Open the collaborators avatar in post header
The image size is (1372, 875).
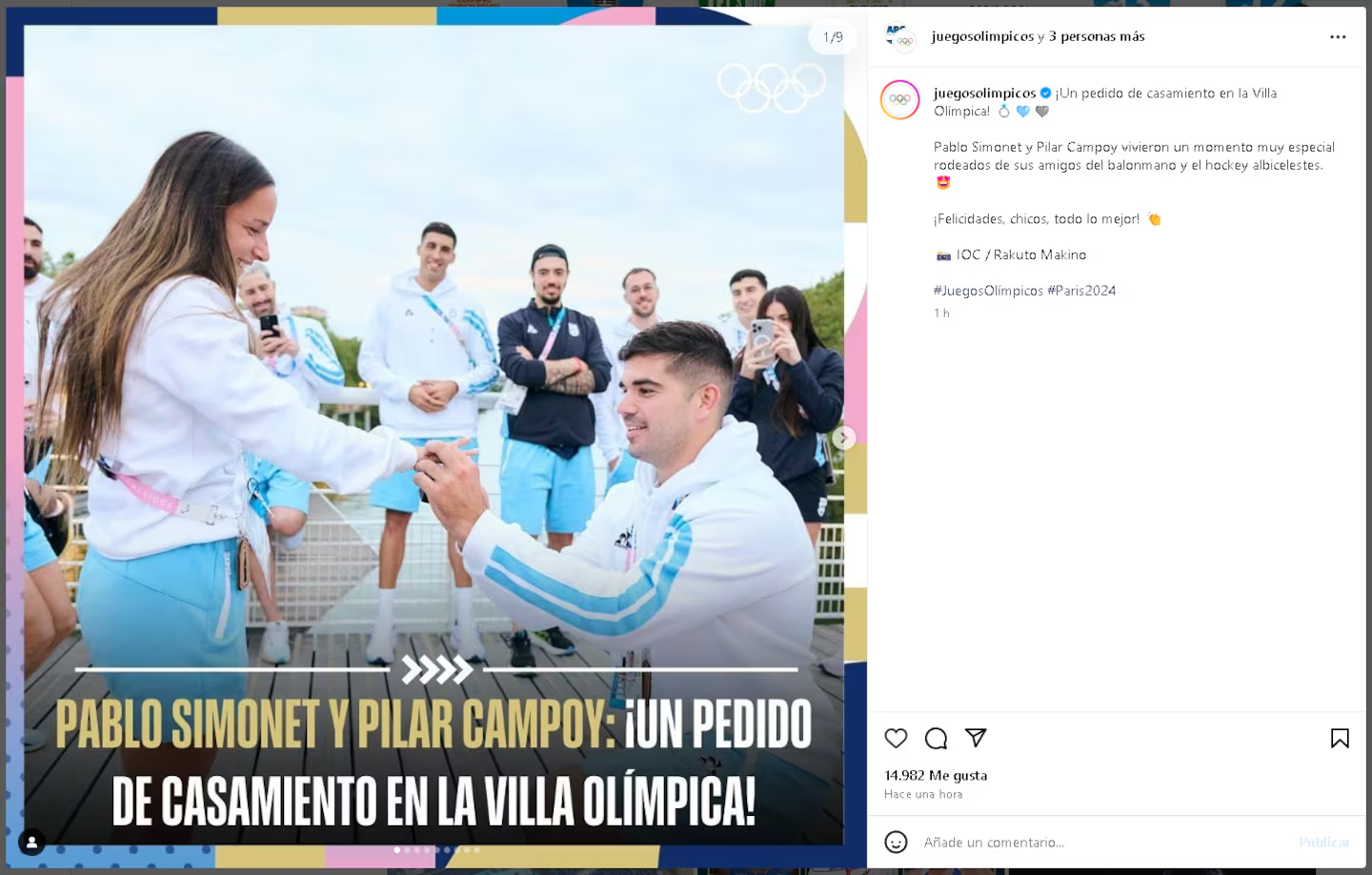click(899, 37)
